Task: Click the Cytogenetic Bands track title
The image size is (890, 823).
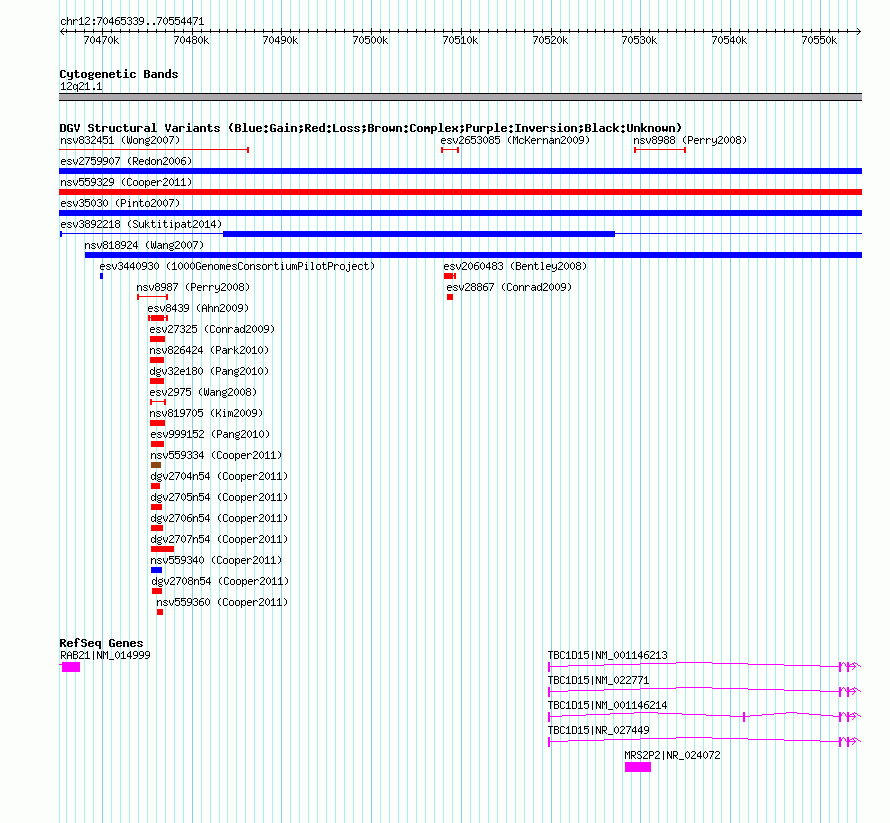Action: (x=119, y=74)
